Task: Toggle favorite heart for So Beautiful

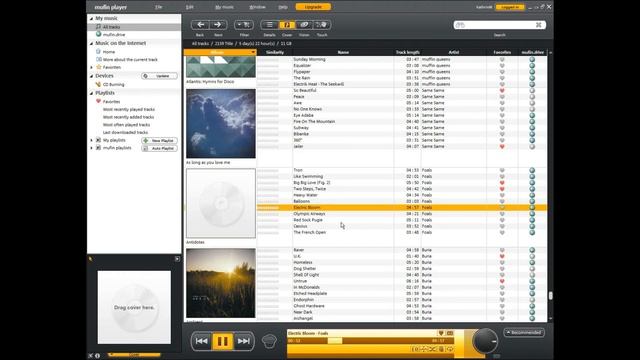Action: pos(502,91)
